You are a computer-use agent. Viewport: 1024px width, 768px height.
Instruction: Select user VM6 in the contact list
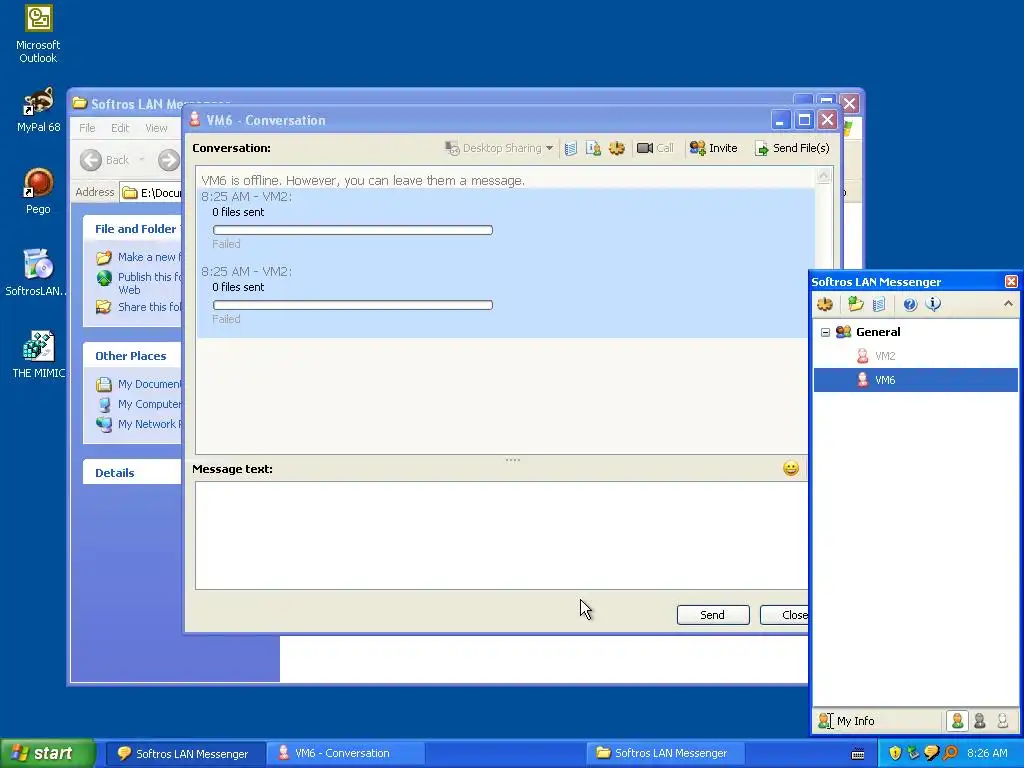click(916, 380)
